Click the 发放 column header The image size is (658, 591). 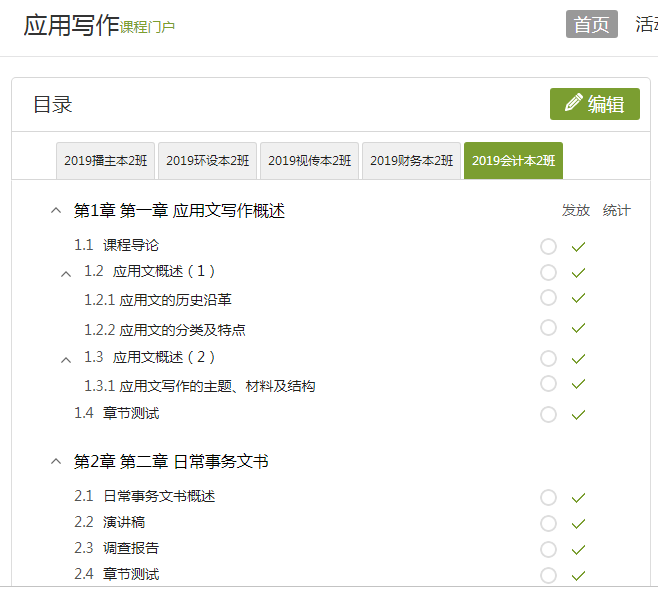(576, 210)
